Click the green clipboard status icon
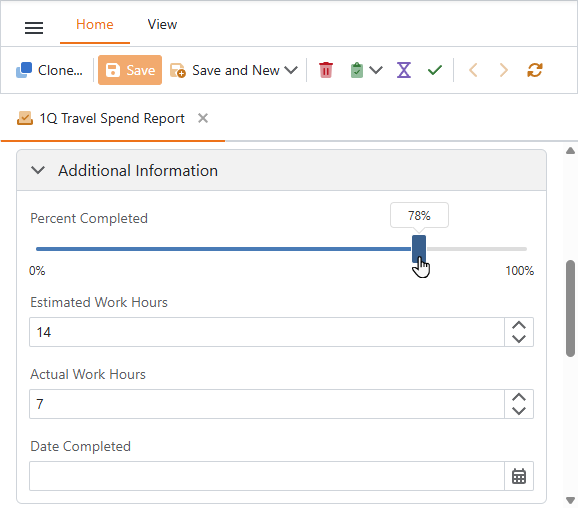This screenshot has height=509, width=578. tap(357, 70)
